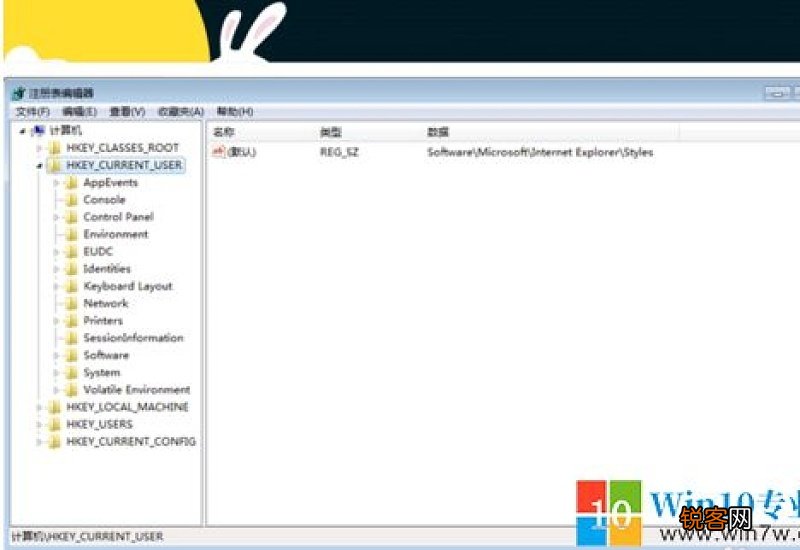This screenshot has width=800, height=550.
Task: Select the HKEY_LOCAL_MACHINE key label
Action: tap(127, 407)
